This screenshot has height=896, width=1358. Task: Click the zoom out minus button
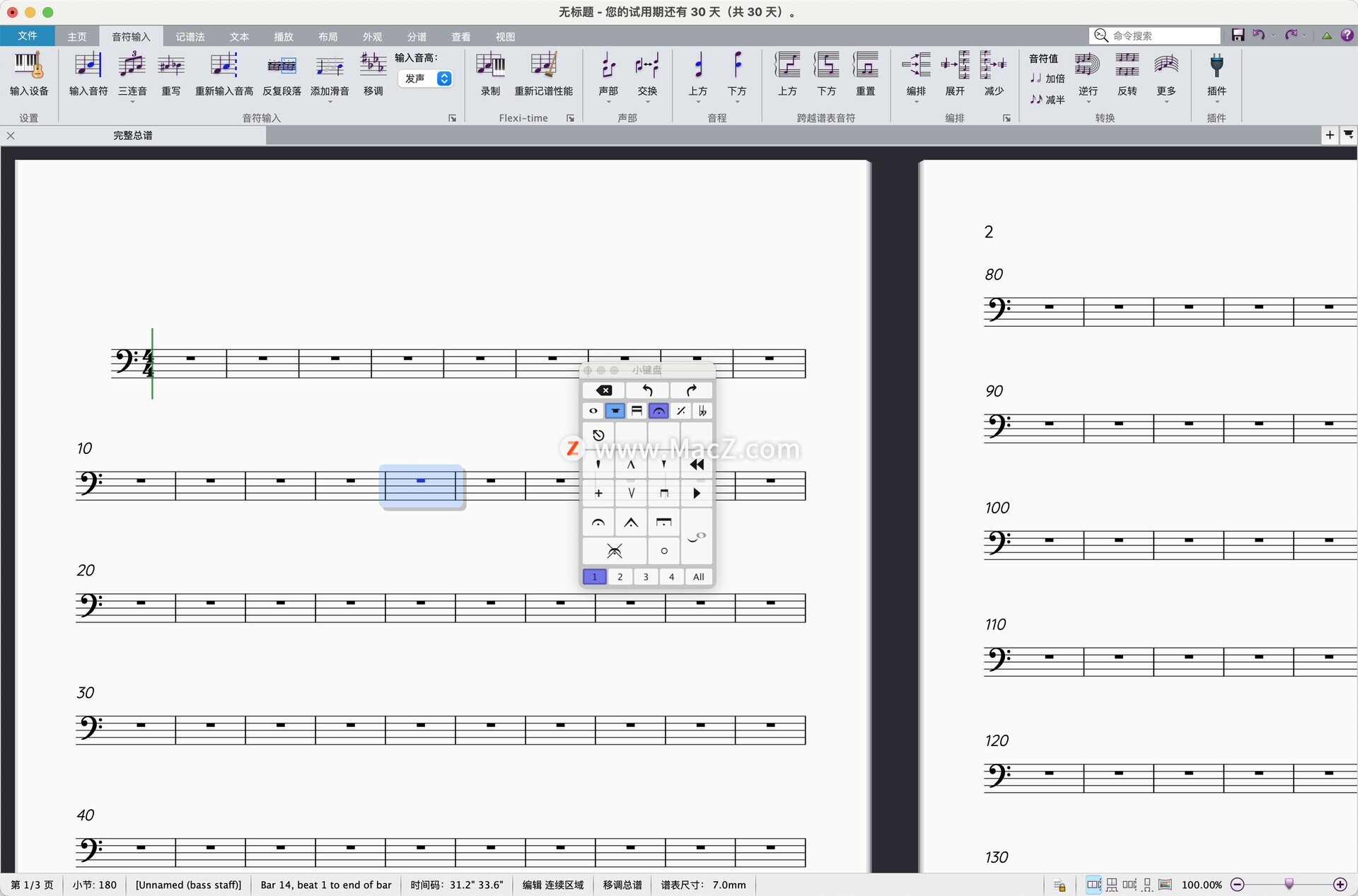click(1238, 885)
